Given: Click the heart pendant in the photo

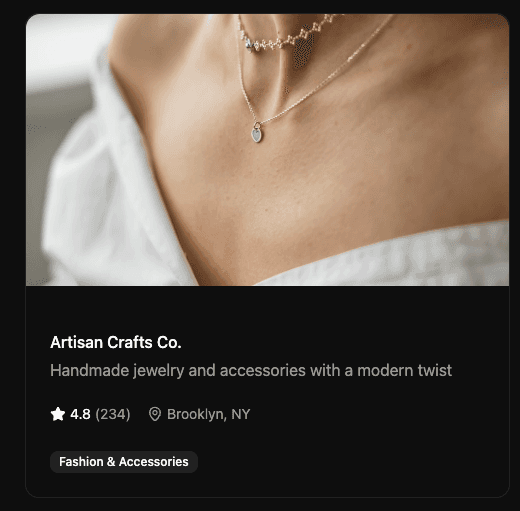Looking at the screenshot, I should pos(257,135).
